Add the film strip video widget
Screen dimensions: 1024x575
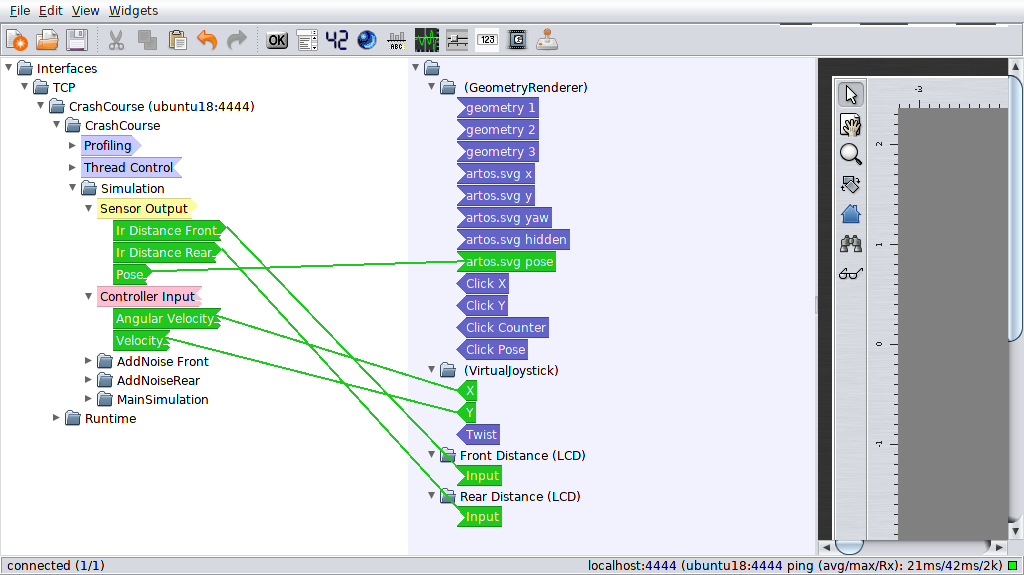pyautogui.click(x=517, y=41)
